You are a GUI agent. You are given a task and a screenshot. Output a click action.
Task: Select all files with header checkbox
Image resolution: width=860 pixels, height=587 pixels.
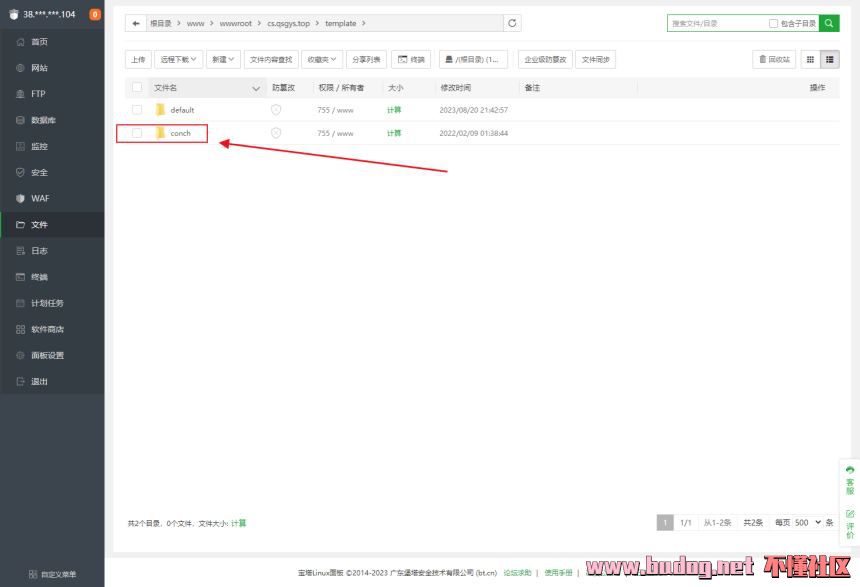point(137,87)
